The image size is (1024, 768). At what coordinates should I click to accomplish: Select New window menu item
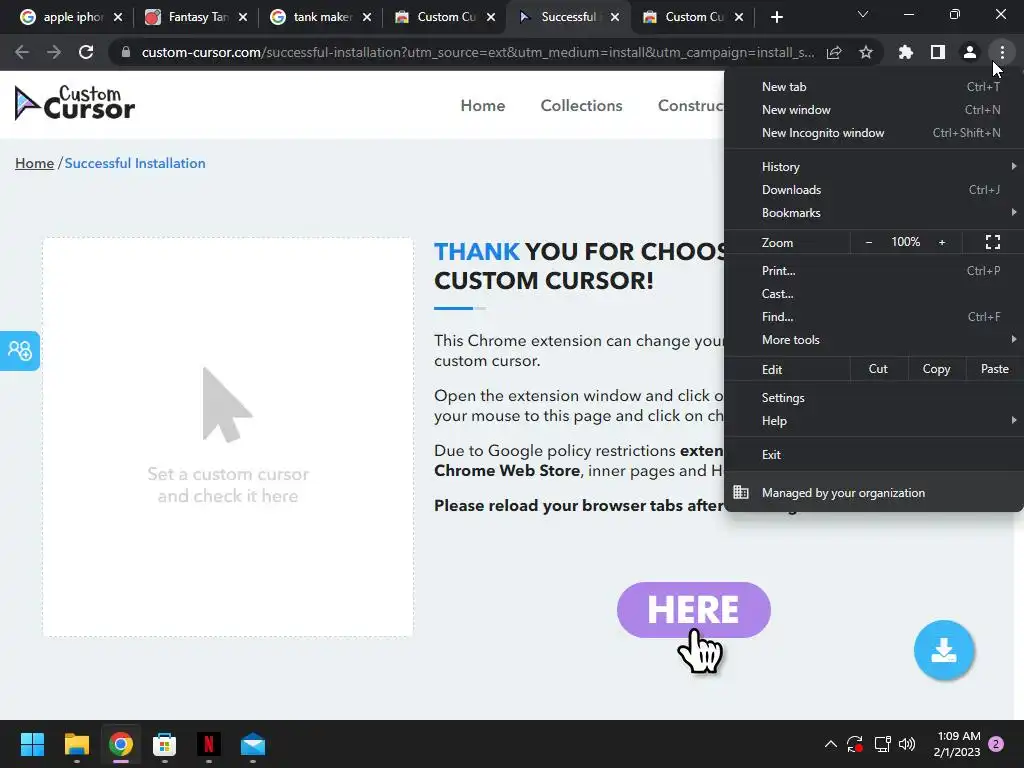click(x=874, y=110)
